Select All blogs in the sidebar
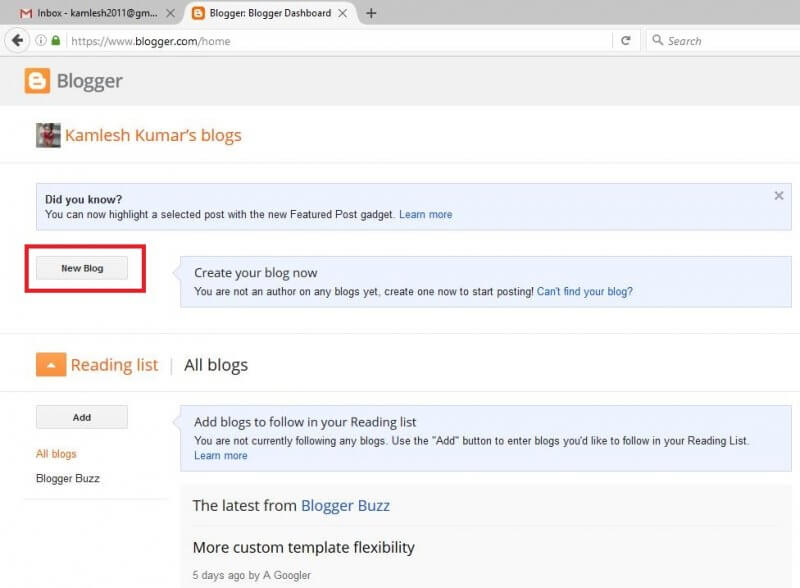 point(56,454)
